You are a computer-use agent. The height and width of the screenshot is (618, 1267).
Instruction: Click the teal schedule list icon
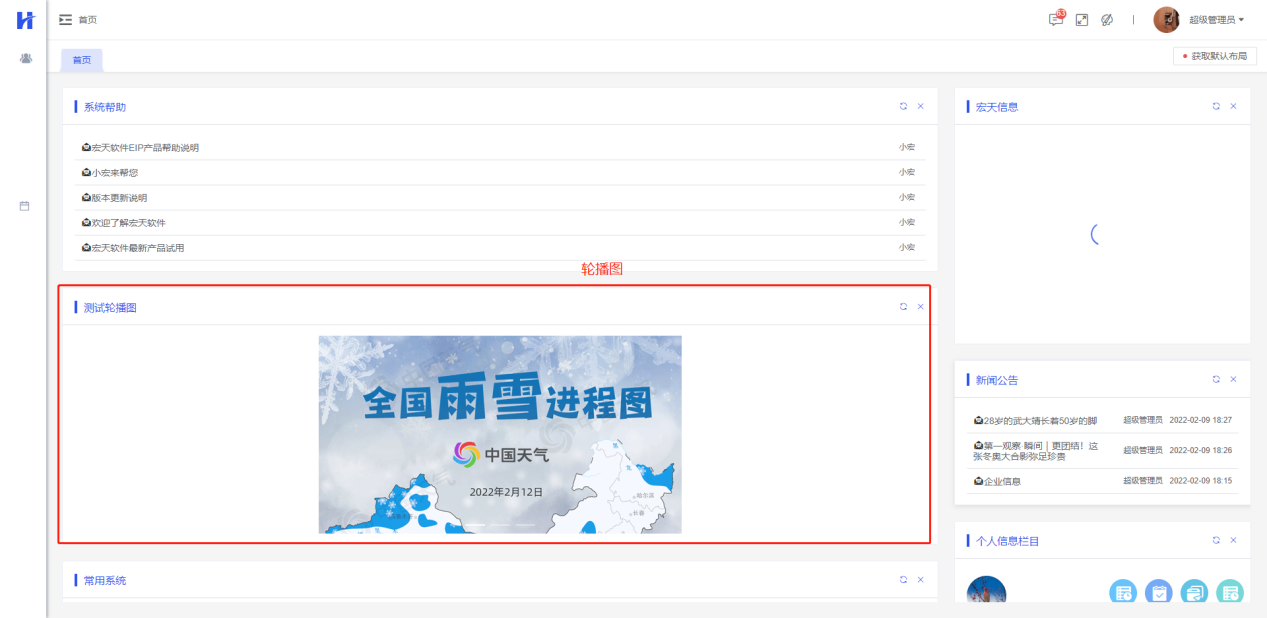[1230, 592]
